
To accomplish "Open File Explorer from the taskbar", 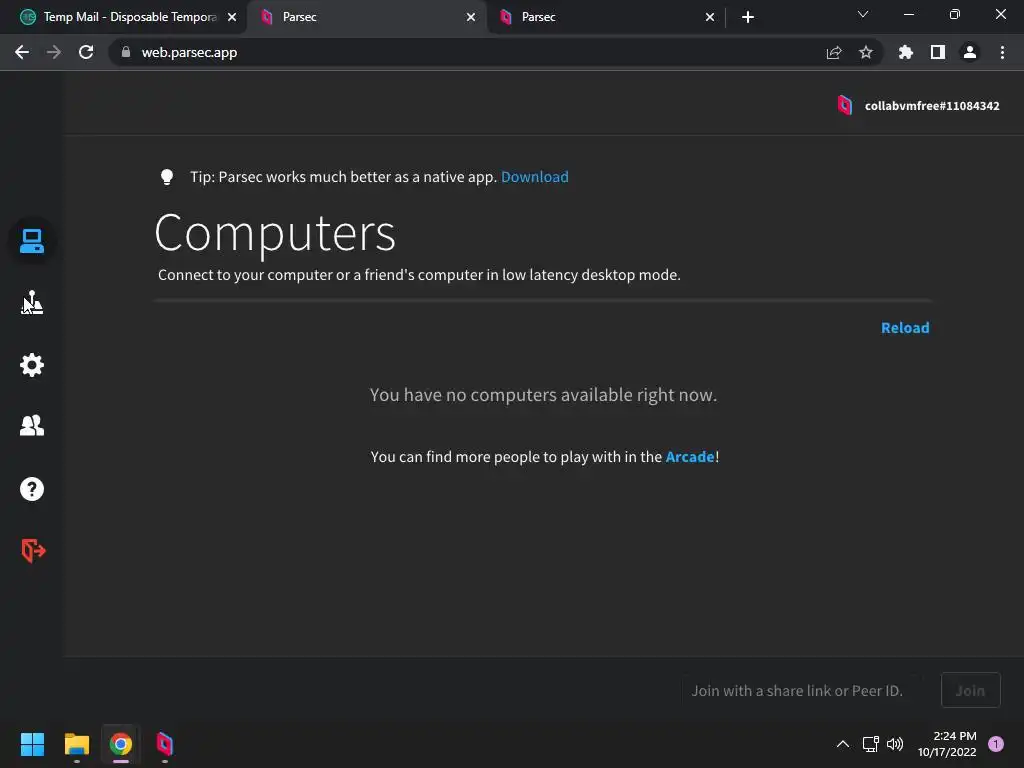I will click(x=76, y=744).
